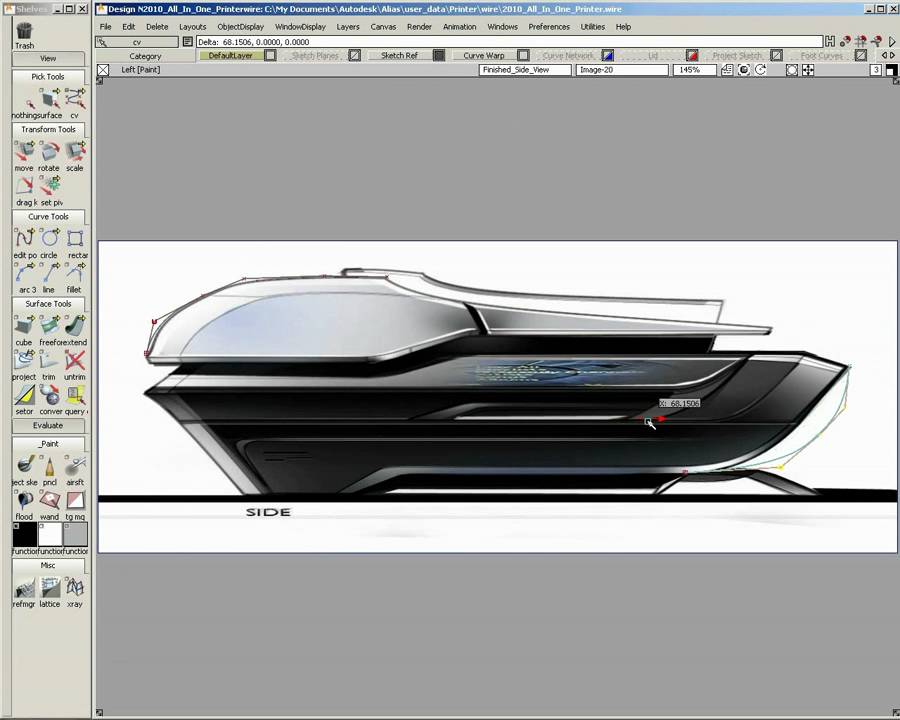Select the project surface tool

(x=24, y=360)
